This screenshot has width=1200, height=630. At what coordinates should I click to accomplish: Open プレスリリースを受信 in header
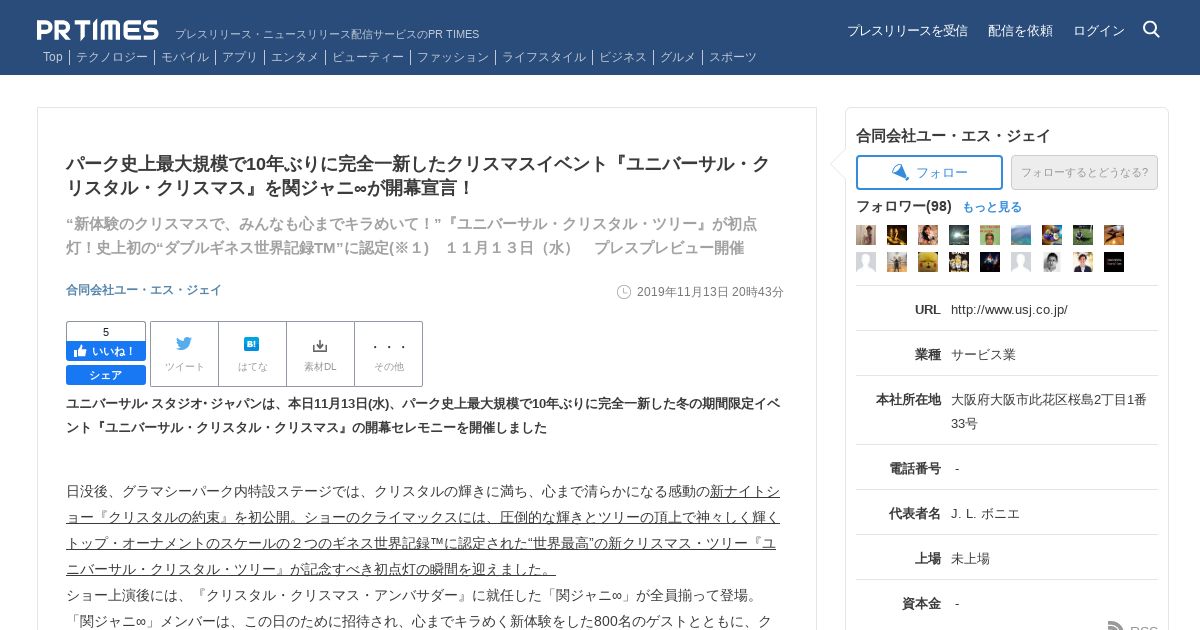[x=907, y=30]
